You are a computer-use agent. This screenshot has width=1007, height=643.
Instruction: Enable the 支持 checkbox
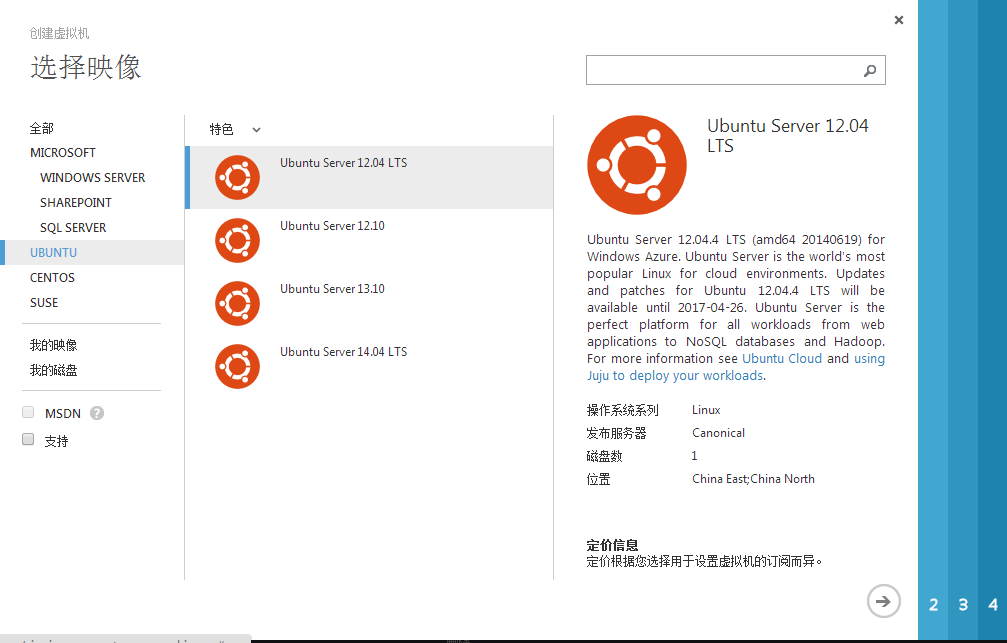pos(28,439)
